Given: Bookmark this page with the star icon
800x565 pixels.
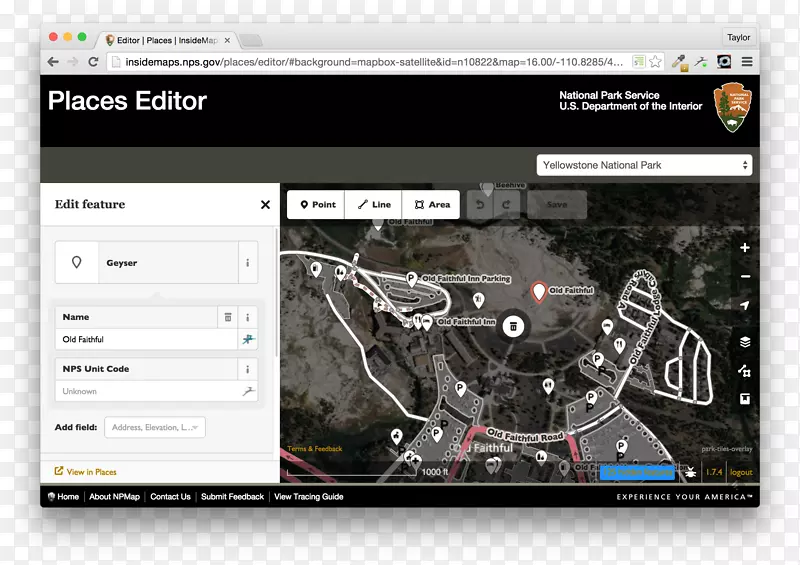Looking at the screenshot, I should pos(655,61).
